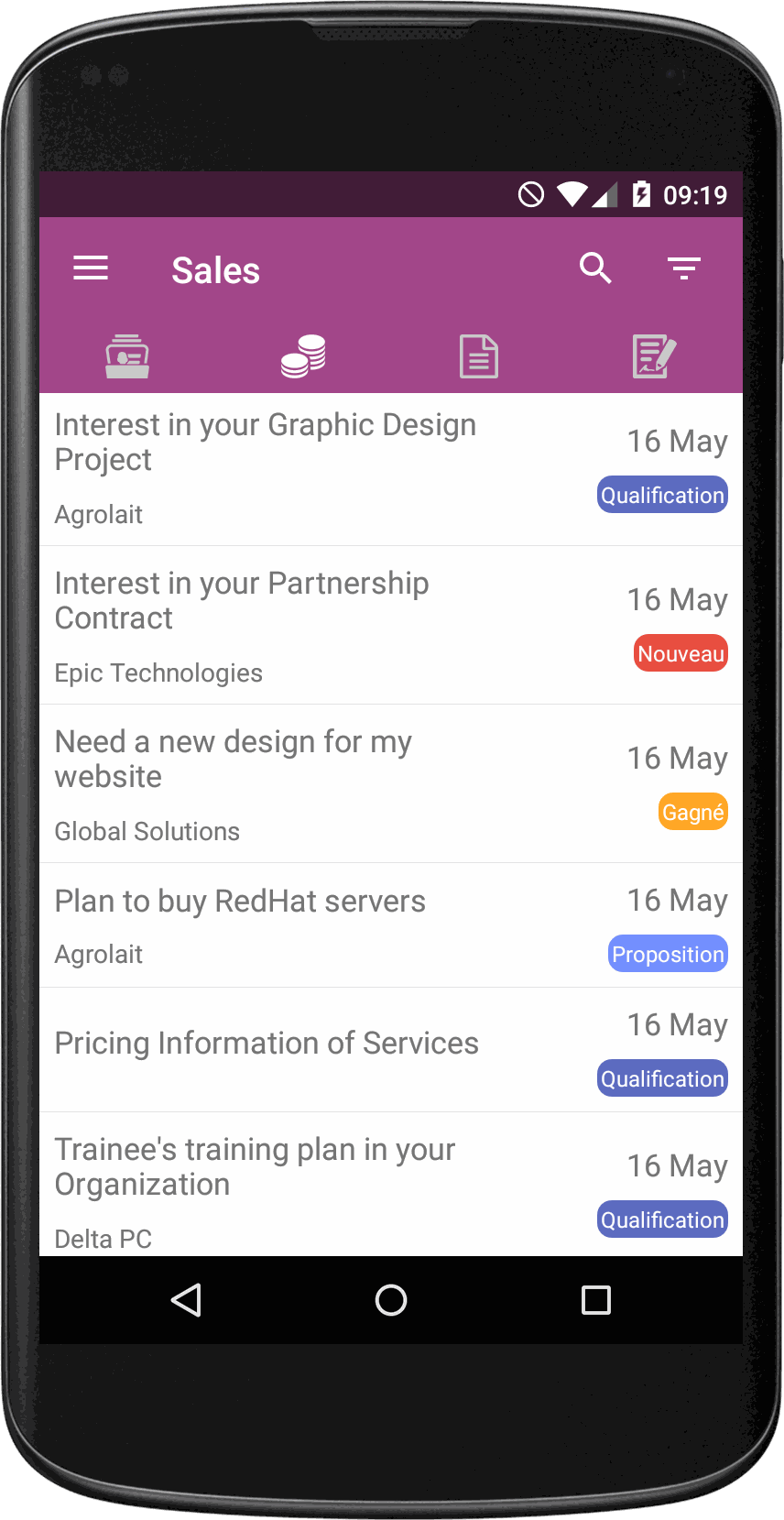This screenshot has height=1520, width=784.
Task: Click the red Nouveau stage badge
Action: pyautogui.click(x=681, y=653)
